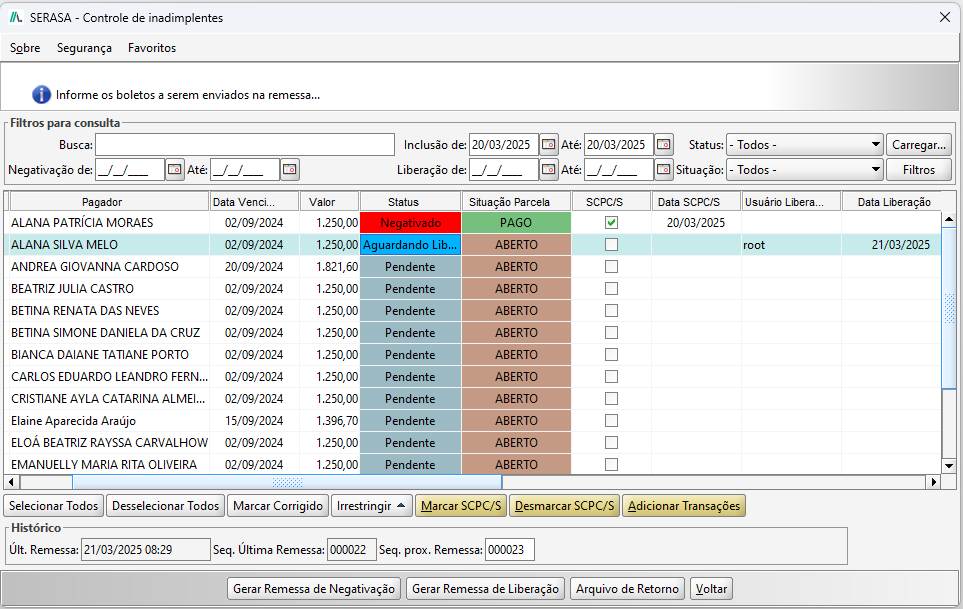Open calendar picker for Negativação de date
The height and width of the screenshot is (609, 963).
174,169
